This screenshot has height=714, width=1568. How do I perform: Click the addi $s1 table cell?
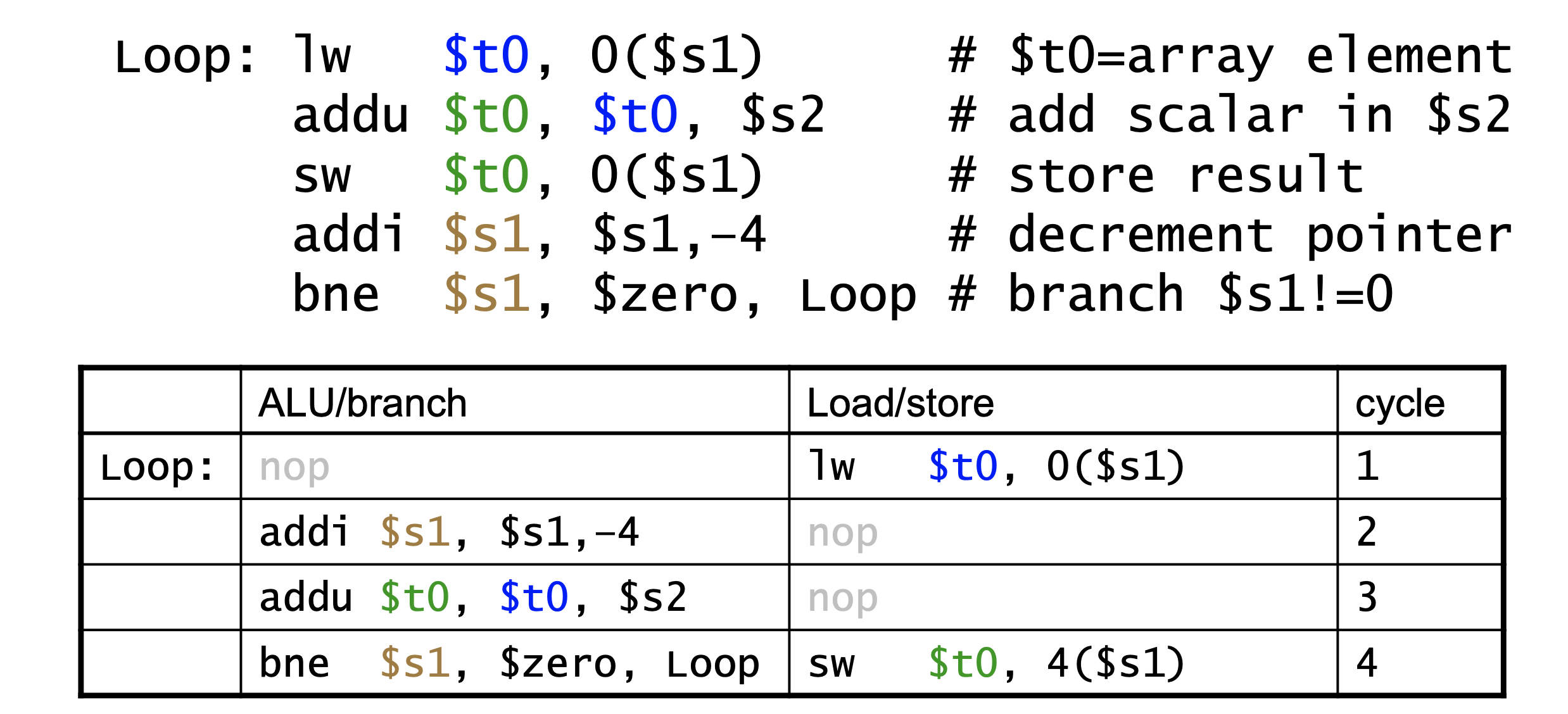[448, 532]
